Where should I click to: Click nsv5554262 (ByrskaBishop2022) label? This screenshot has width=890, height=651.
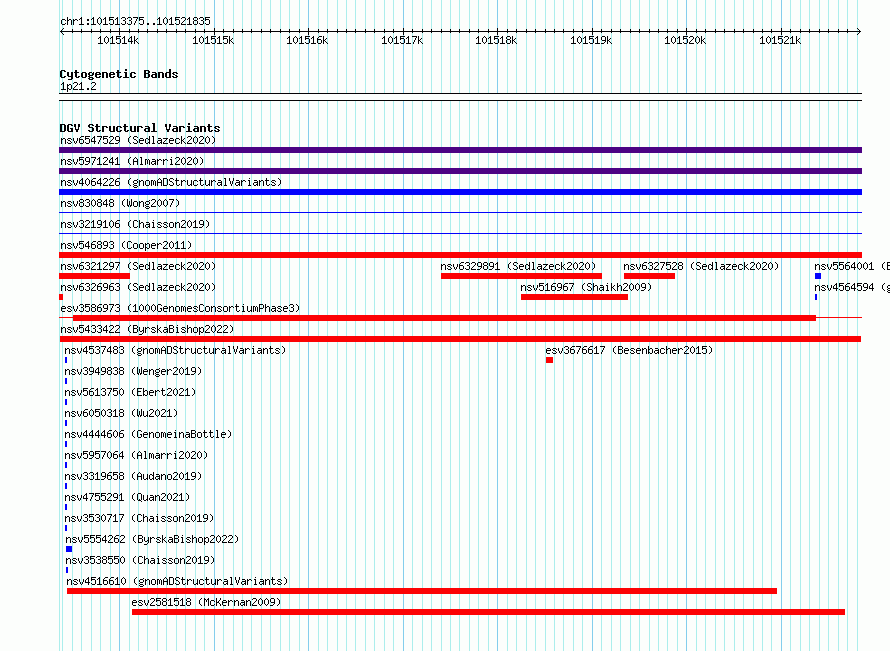[x=152, y=539]
